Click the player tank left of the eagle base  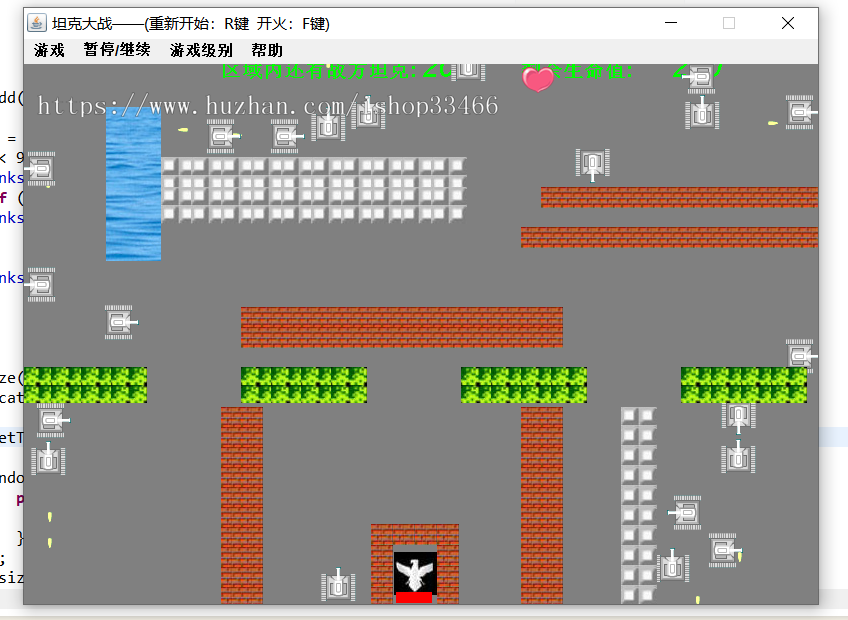point(338,585)
